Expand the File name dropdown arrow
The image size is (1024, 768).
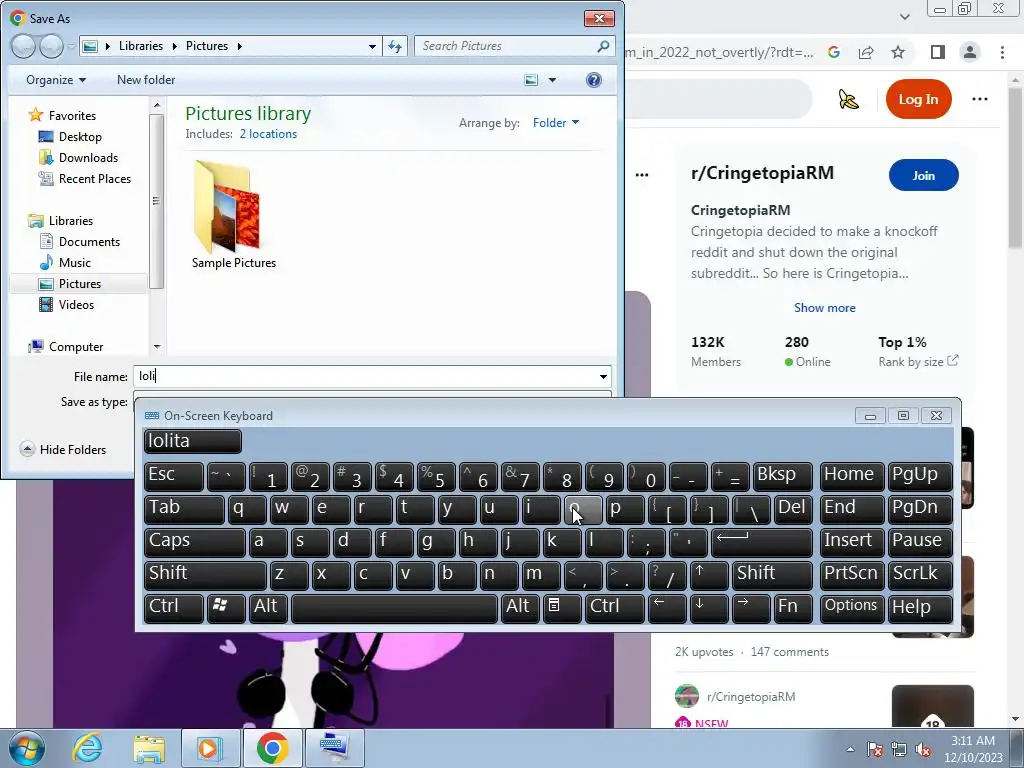tap(603, 376)
